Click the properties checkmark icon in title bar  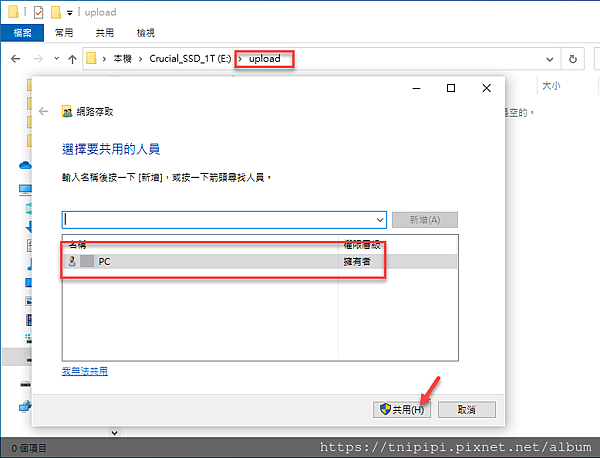[39, 13]
